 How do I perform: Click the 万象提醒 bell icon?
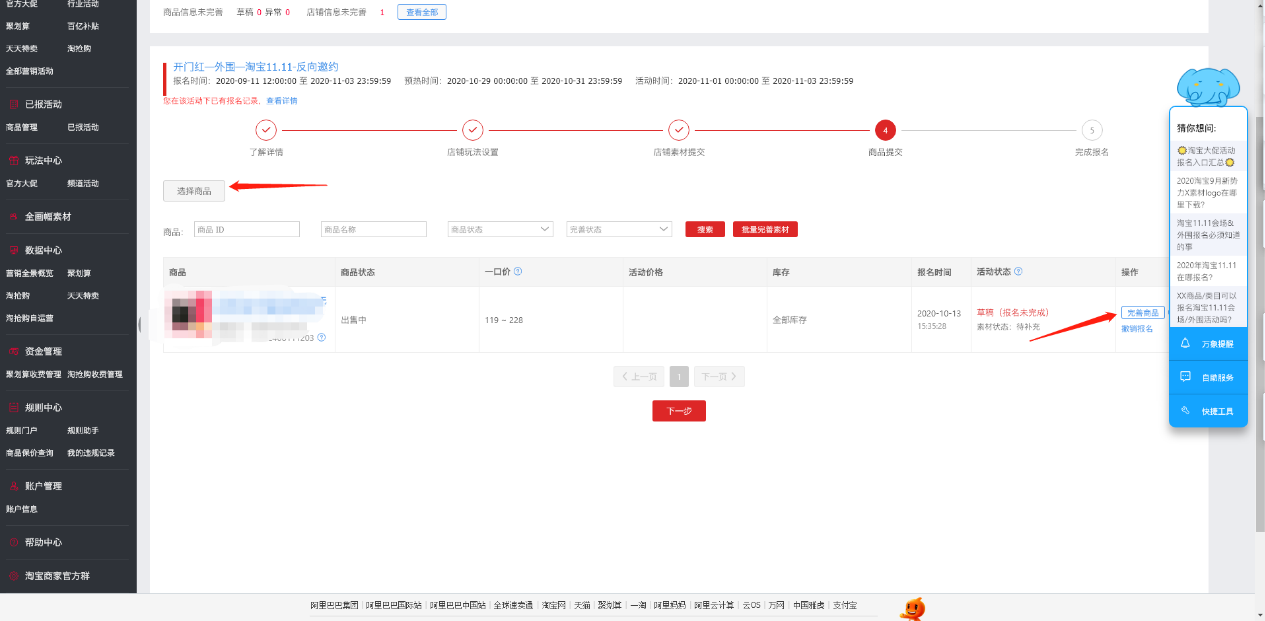tap(1185, 343)
